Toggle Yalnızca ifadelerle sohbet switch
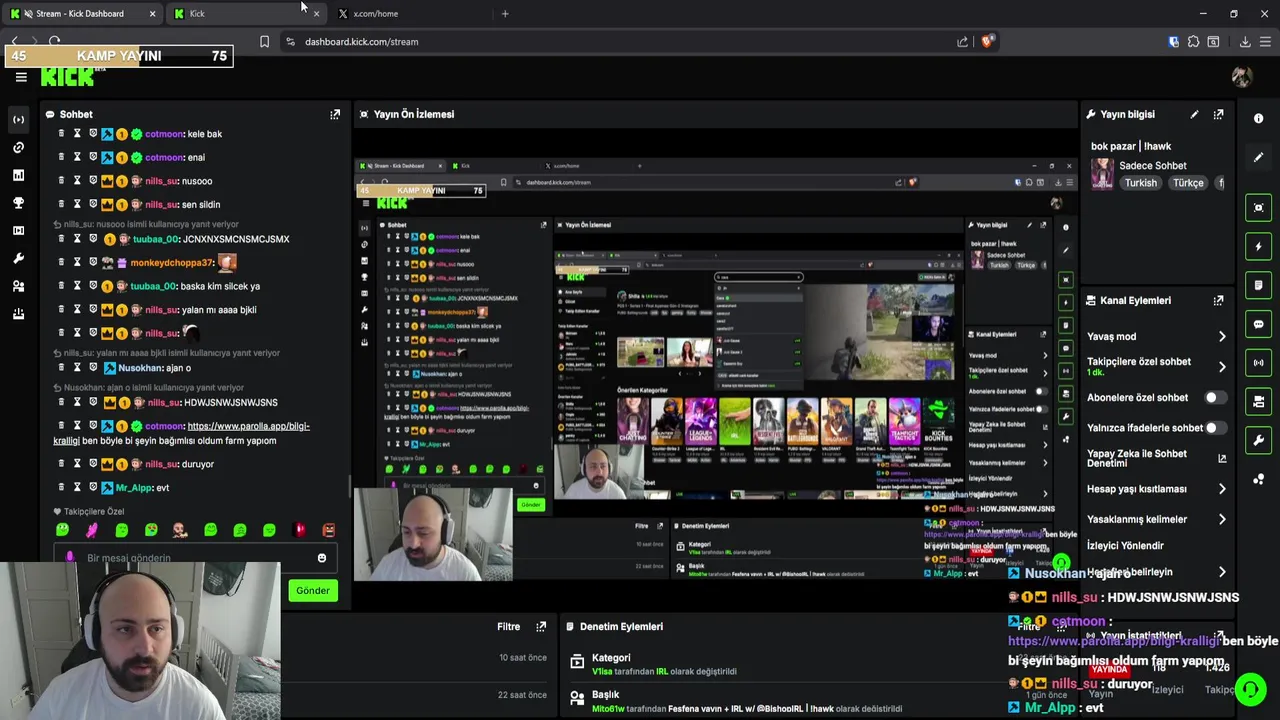Screen dimensions: 1280x720 click(1215, 427)
